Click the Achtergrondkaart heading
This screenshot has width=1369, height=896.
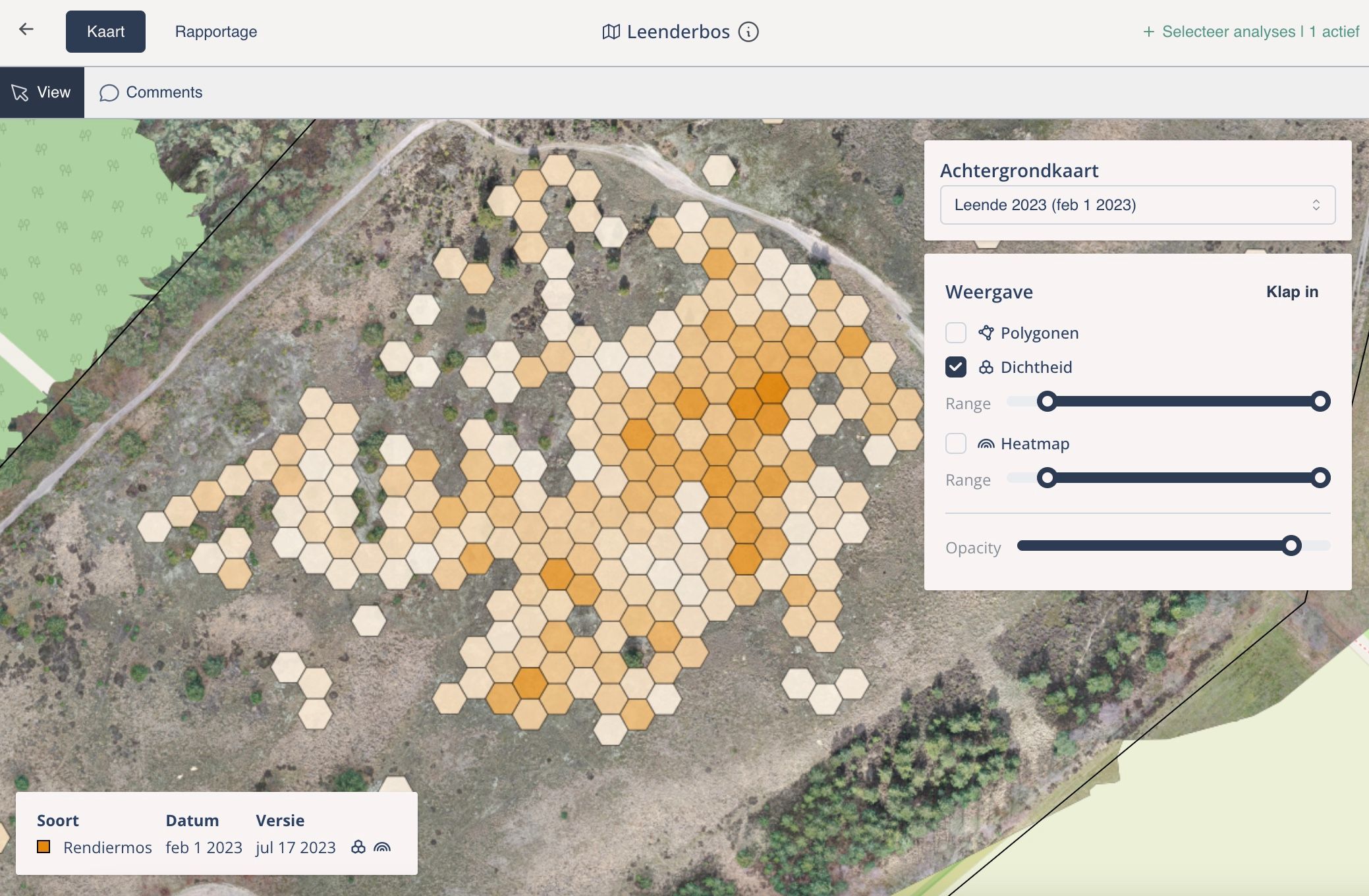point(1019,171)
